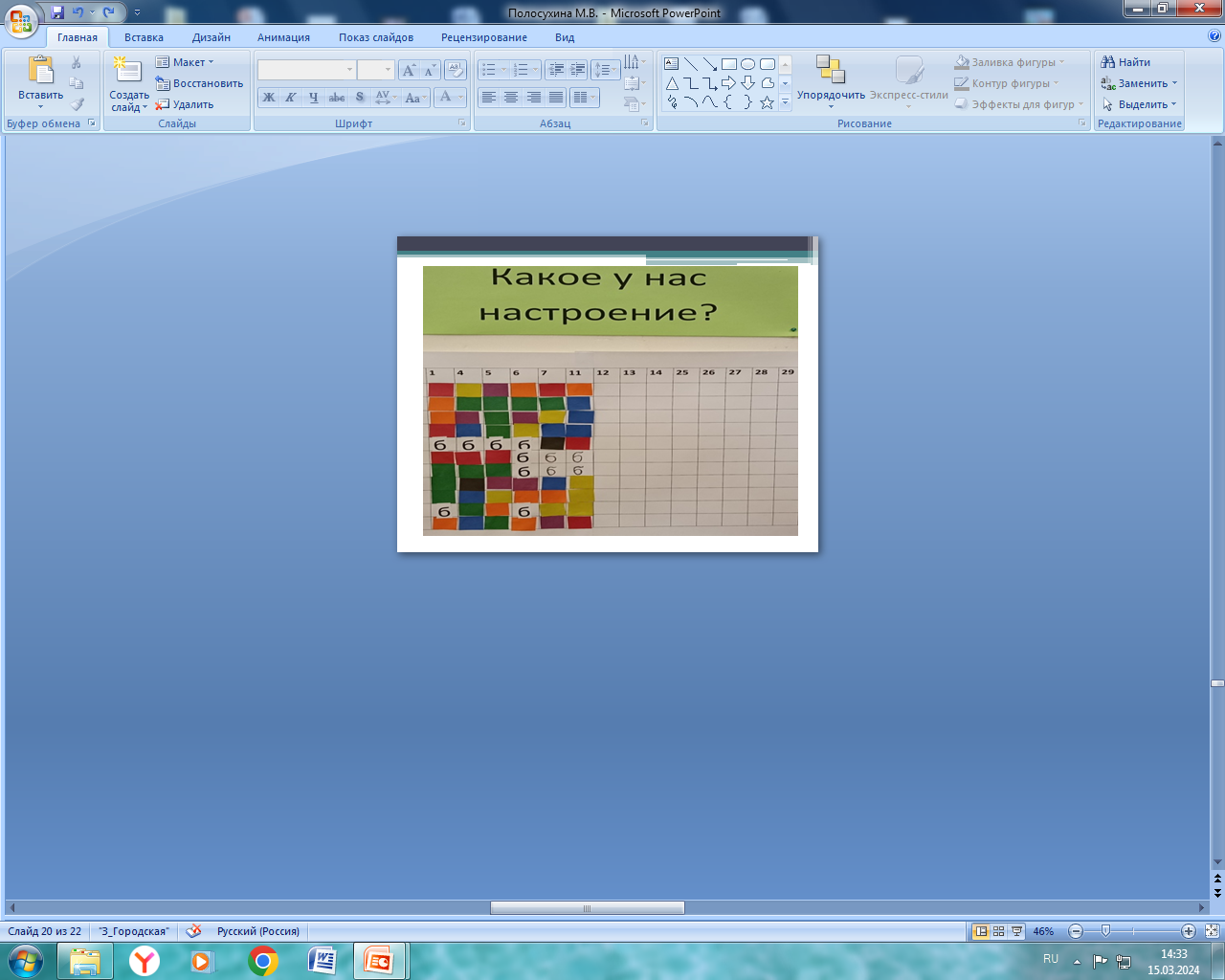Click the Paste (Вставить) clipboard icon
This screenshot has height=980, width=1225.
click(40, 71)
